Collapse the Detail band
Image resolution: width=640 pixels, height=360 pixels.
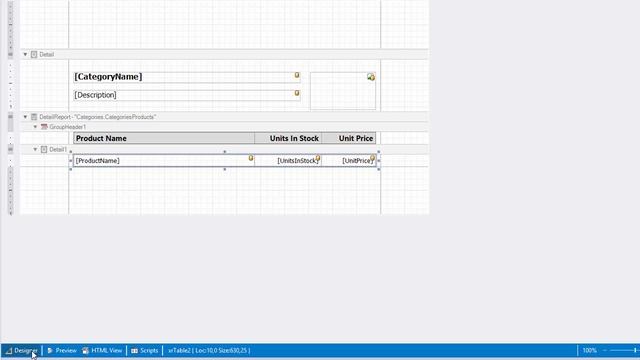pos(25,54)
